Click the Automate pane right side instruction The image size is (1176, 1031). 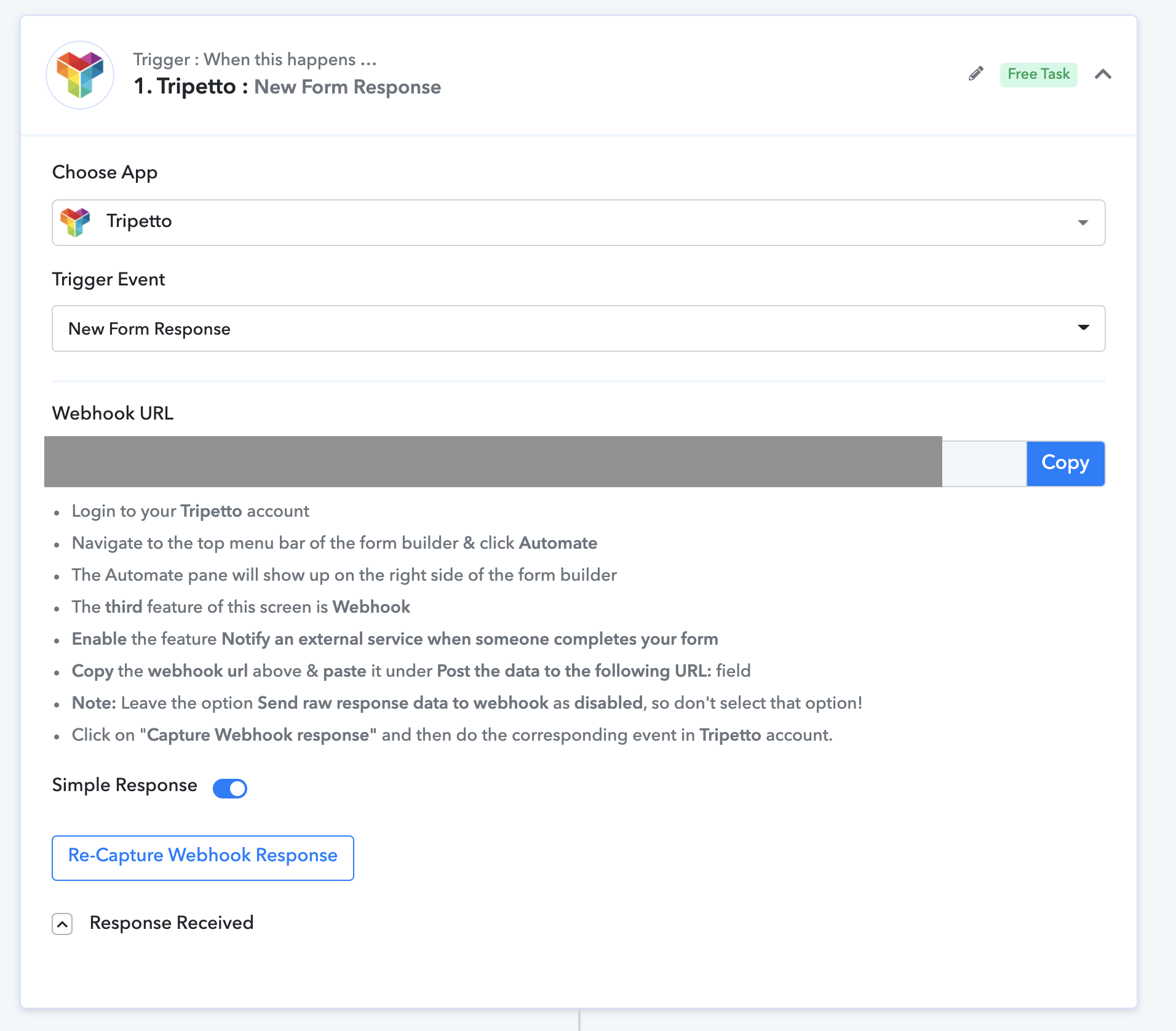[344, 575]
